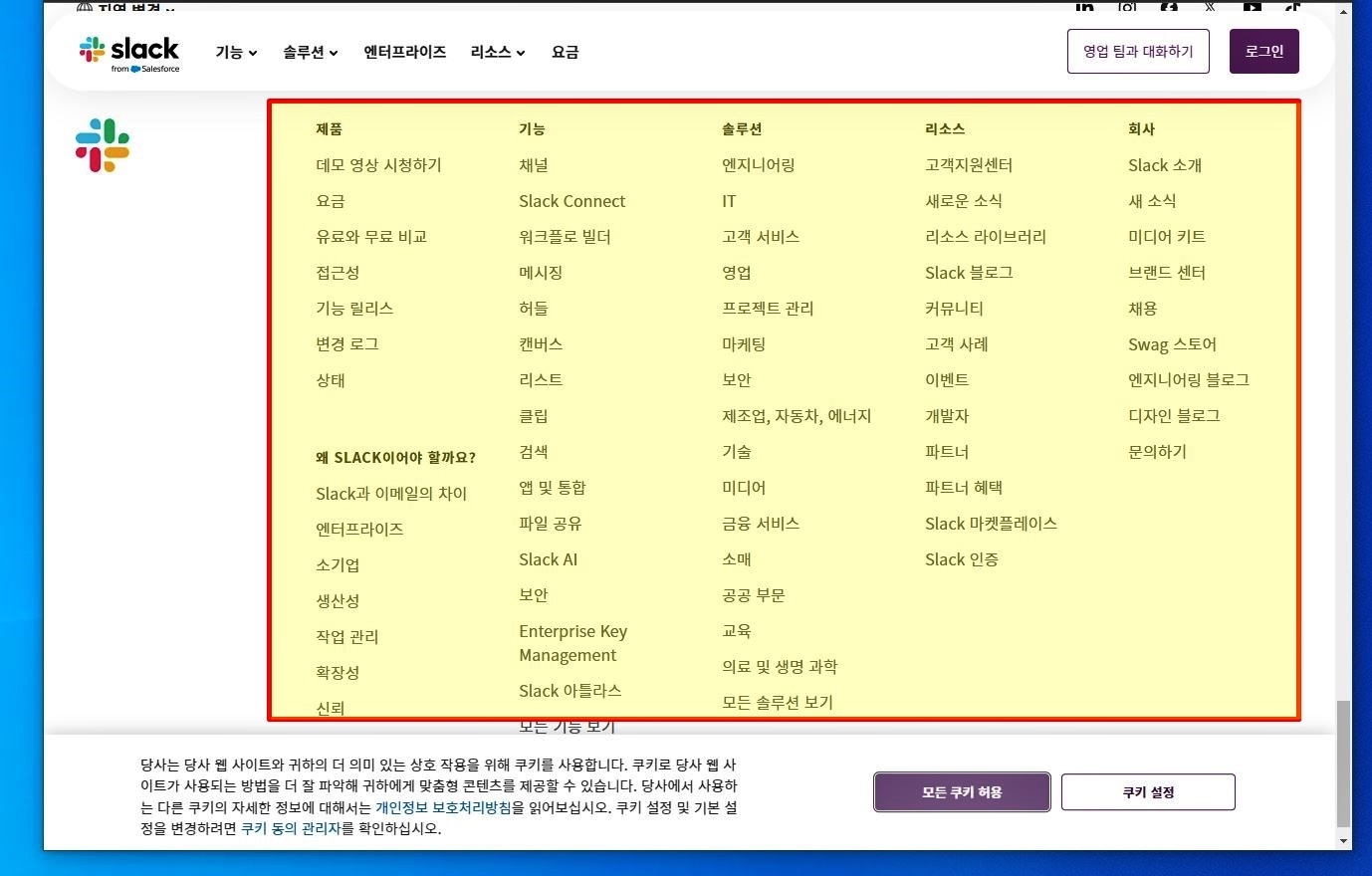Open Slack 마켓플레이스 footer link
The image size is (1372, 876).
pyautogui.click(x=991, y=524)
